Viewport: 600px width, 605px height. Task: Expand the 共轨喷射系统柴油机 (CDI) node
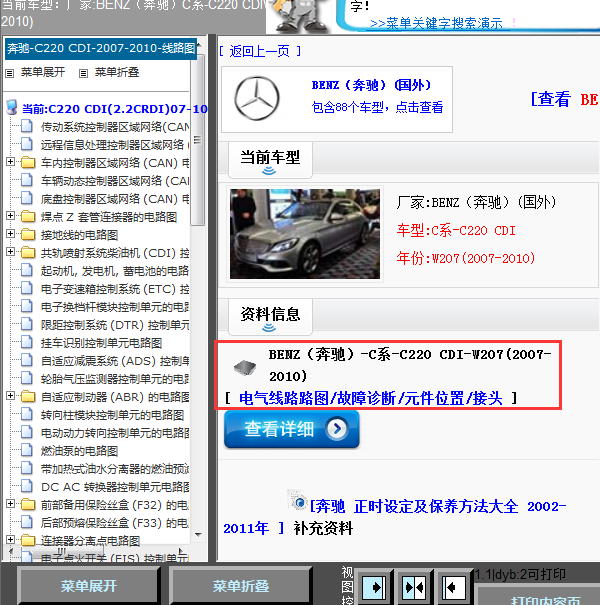click(11, 252)
